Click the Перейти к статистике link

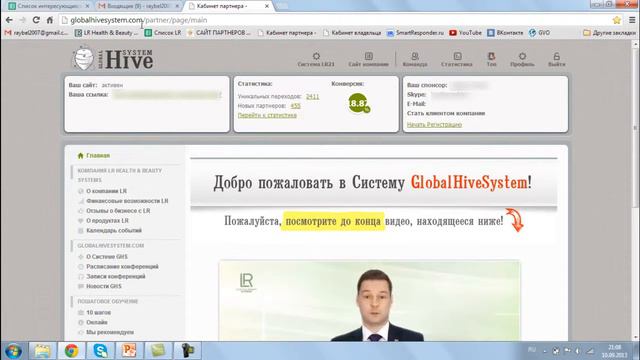pos(267,115)
